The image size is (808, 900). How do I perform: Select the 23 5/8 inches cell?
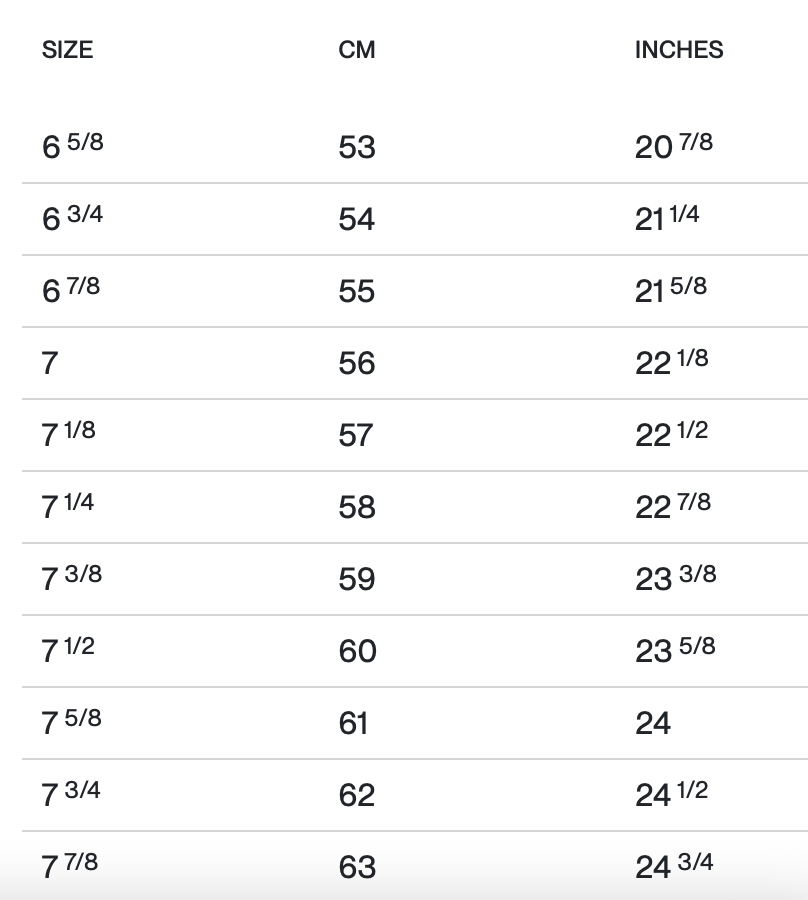[675, 650]
